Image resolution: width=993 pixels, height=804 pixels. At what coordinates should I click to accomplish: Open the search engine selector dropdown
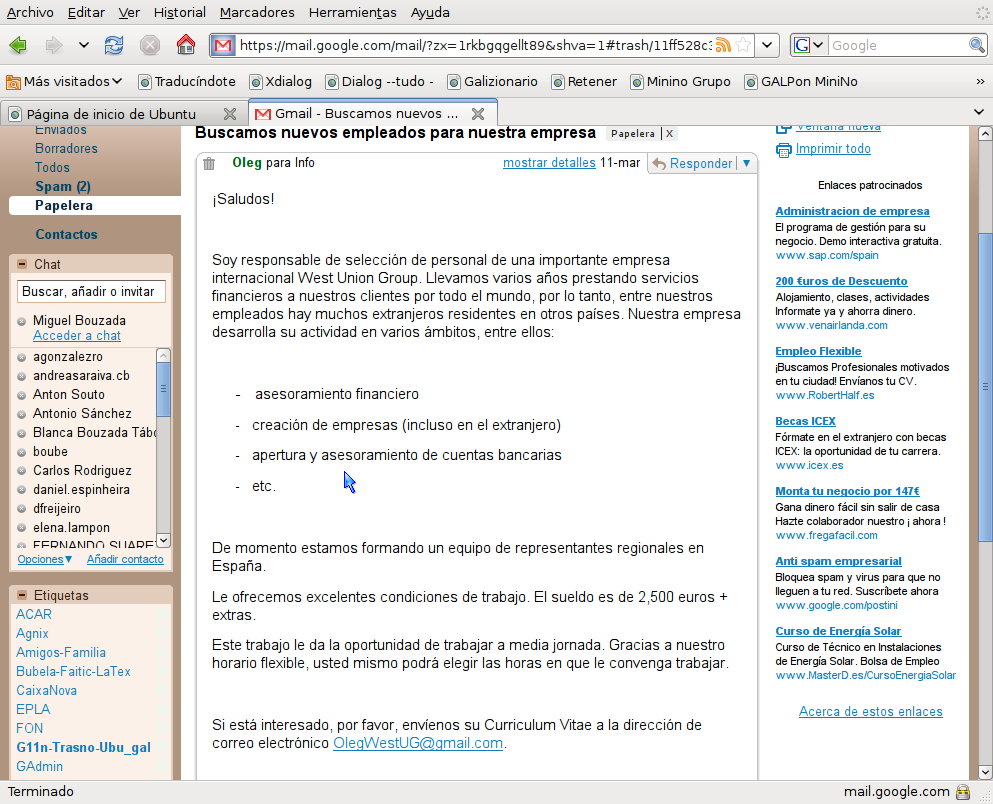809,45
